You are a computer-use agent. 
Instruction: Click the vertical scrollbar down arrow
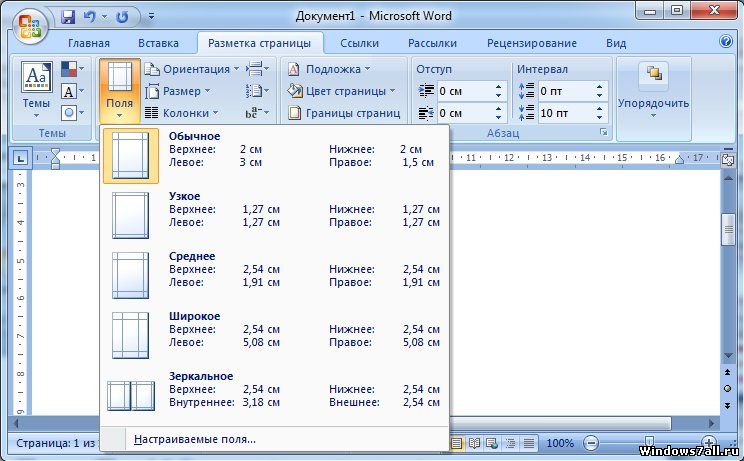pos(728,356)
